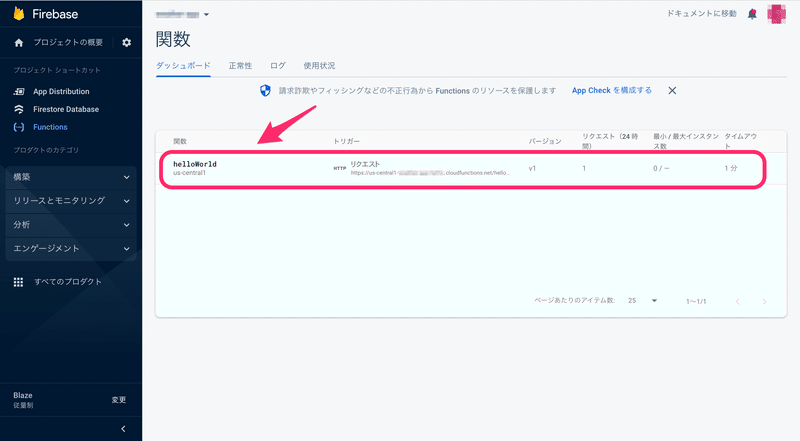Expand the 構築 category

coord(71,177)
